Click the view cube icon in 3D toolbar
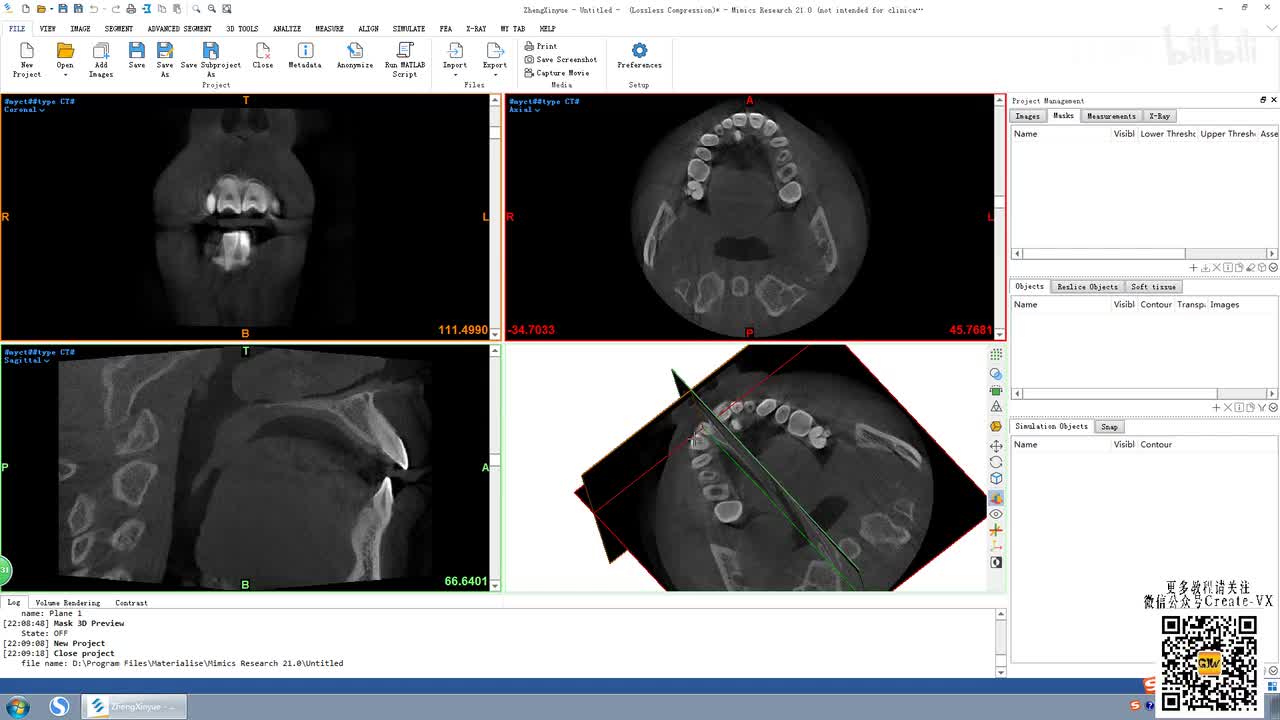1280x720 pixels. coord(996,479)
